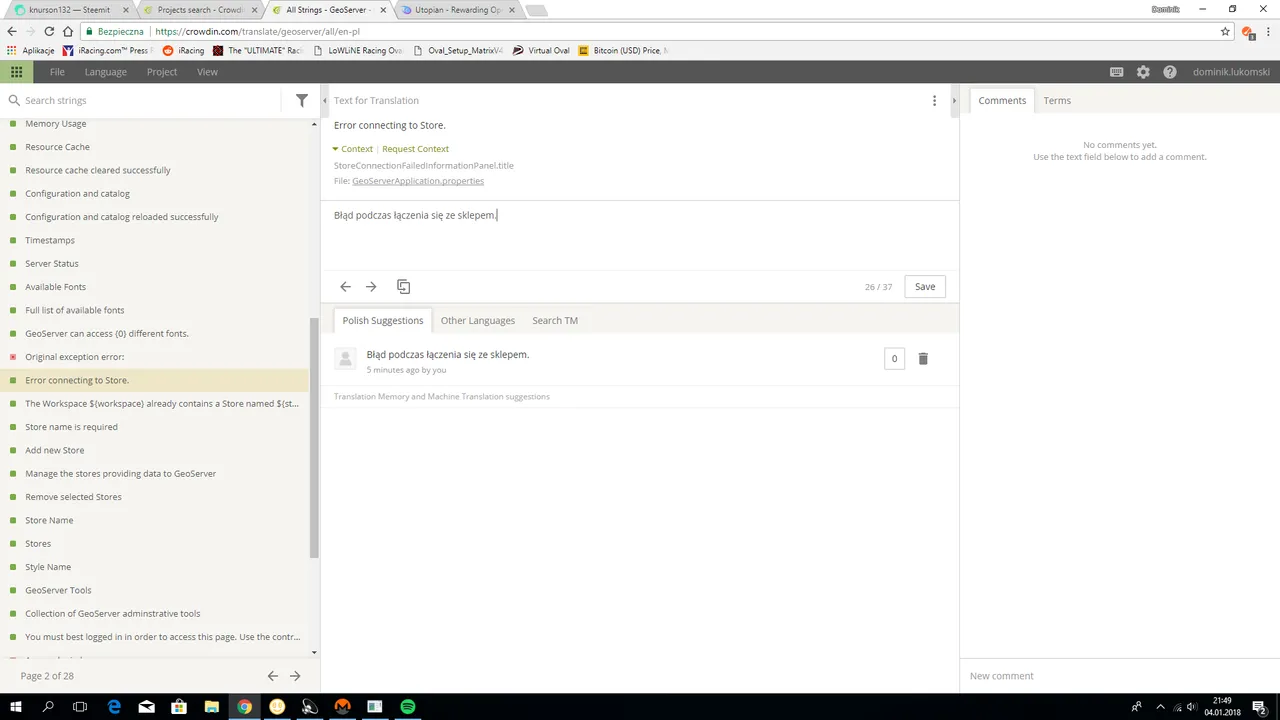Click in the translation text area
1280x720 pixels.
pyautogui.click(x=640, y=235)
